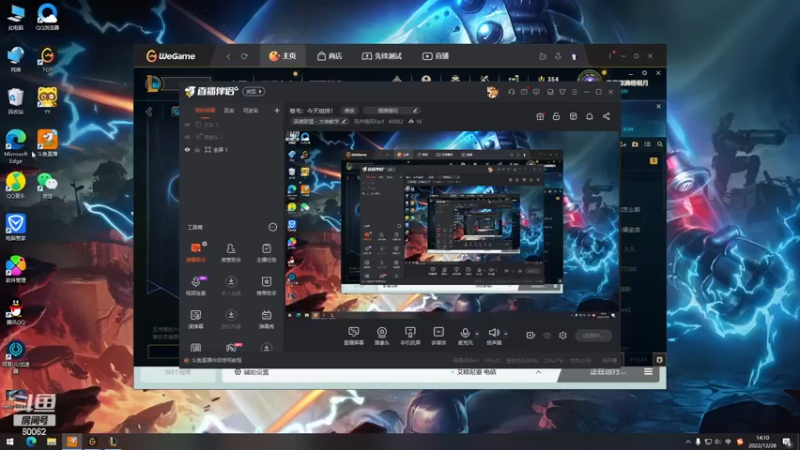Toggle visibility of the 摄像头 1 source
This screenshot has width=800, height=450.
coord(187,137)
